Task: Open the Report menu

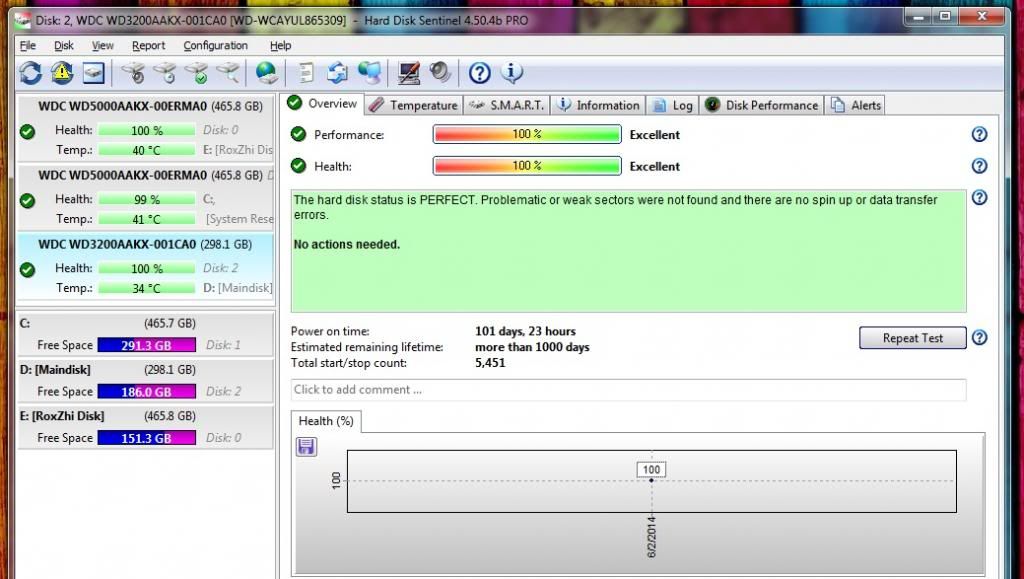Action: [x=148, y=45]
